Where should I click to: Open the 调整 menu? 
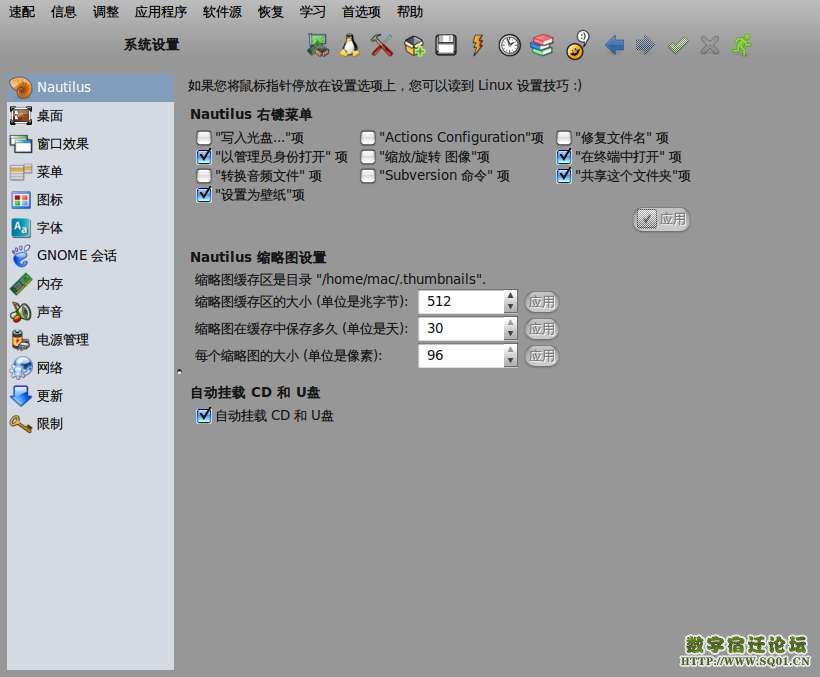point(106,12)
